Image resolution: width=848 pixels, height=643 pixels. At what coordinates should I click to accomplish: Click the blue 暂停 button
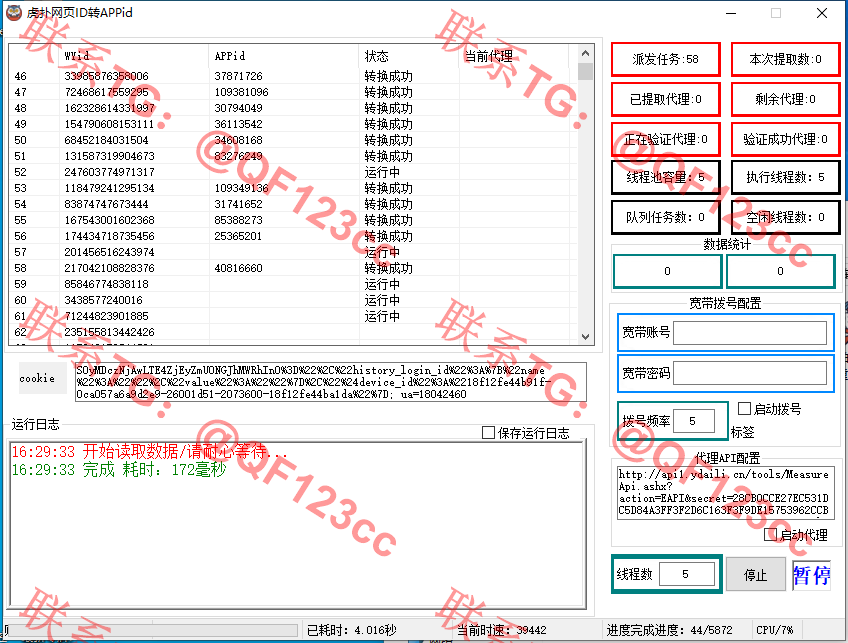click(x=812, y=574)
